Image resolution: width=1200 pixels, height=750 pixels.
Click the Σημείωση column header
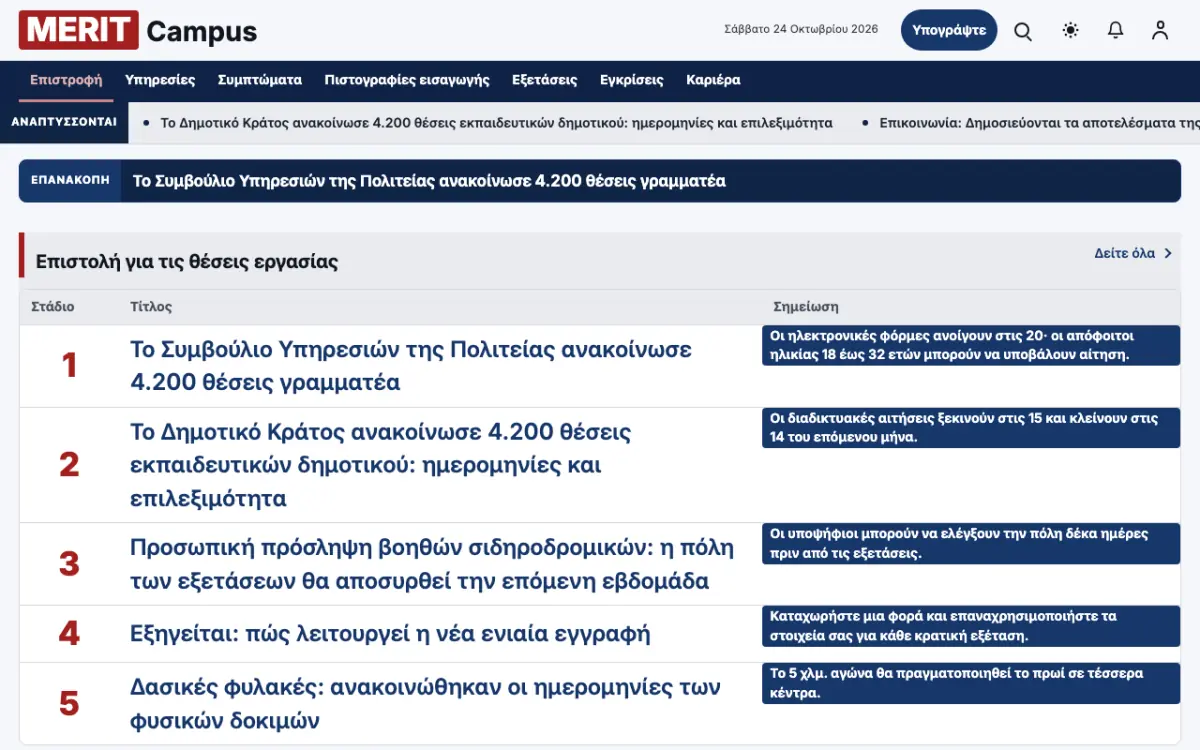point(806,307)
